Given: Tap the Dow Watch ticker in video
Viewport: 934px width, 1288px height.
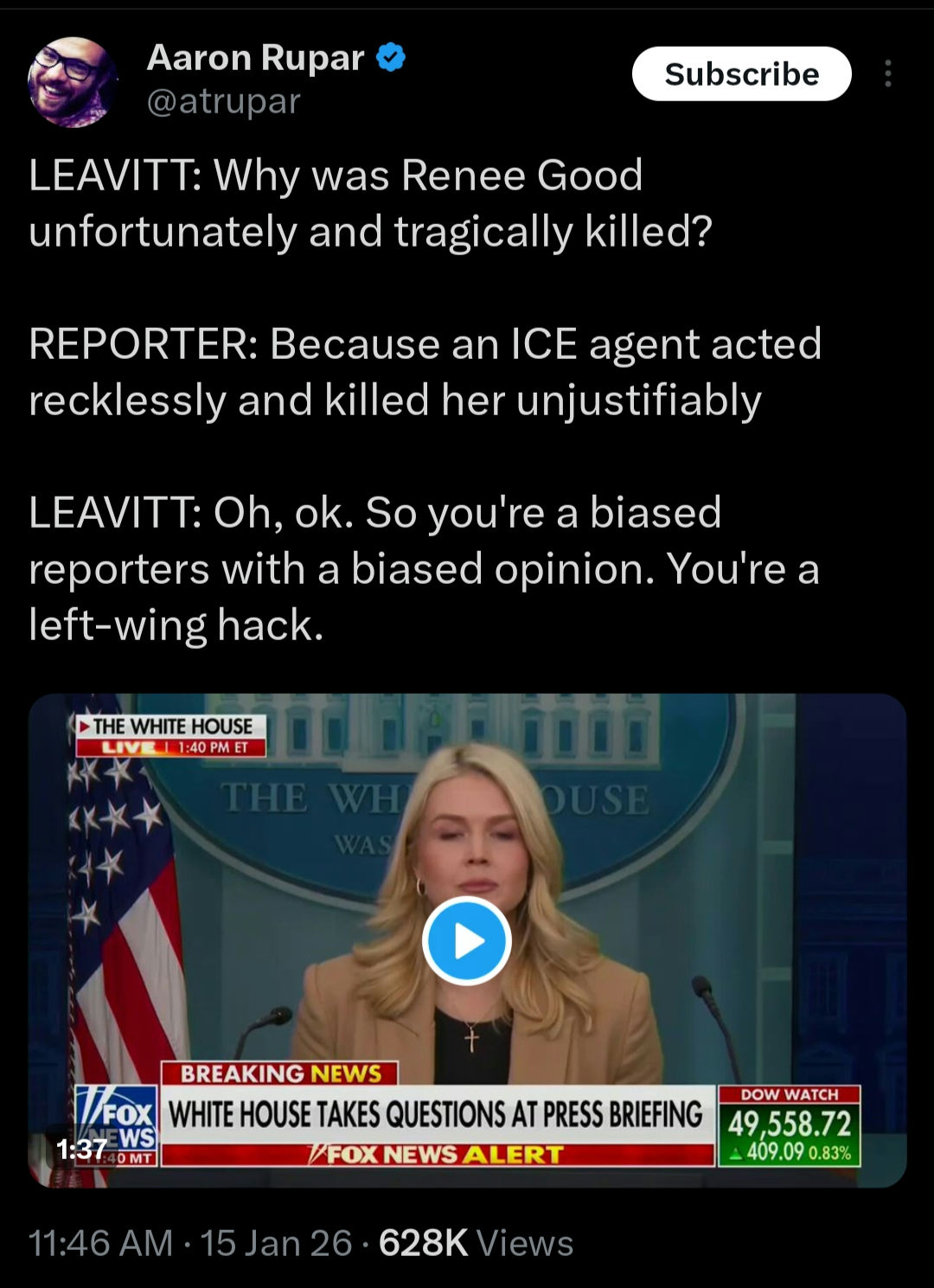Looking at the screenshot, I should pos(789,1125).
